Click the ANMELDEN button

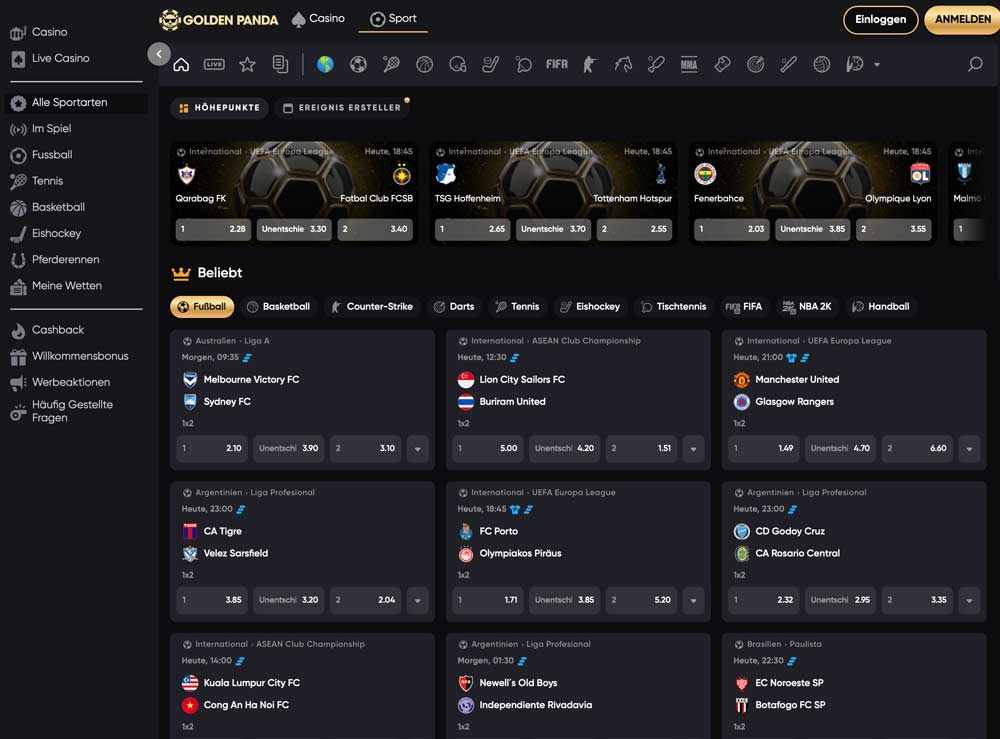point(962,20)
